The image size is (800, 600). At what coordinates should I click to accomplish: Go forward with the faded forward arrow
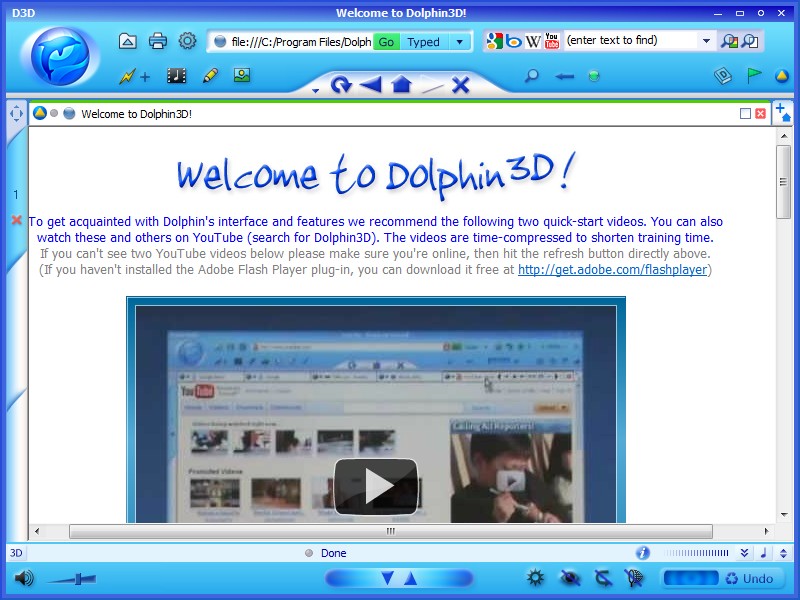pyautogui.click(x=432, y=86)
